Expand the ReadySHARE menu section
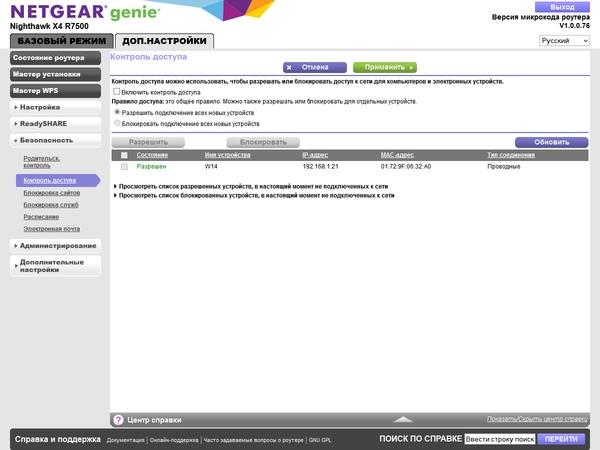The height and width of the screenshot is (450, 600). click(x=55, y=124)
